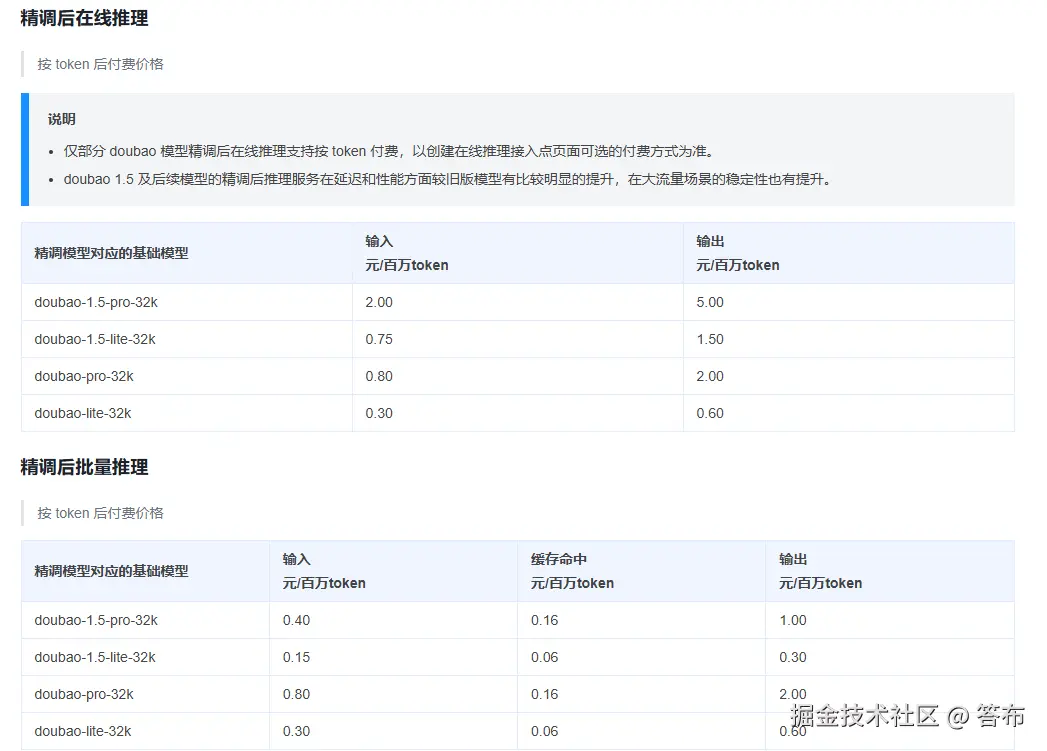Click cache-hit price 0.06 for doubao-1.5-lite-32k
1047x751 pixels.
(545, 657)
